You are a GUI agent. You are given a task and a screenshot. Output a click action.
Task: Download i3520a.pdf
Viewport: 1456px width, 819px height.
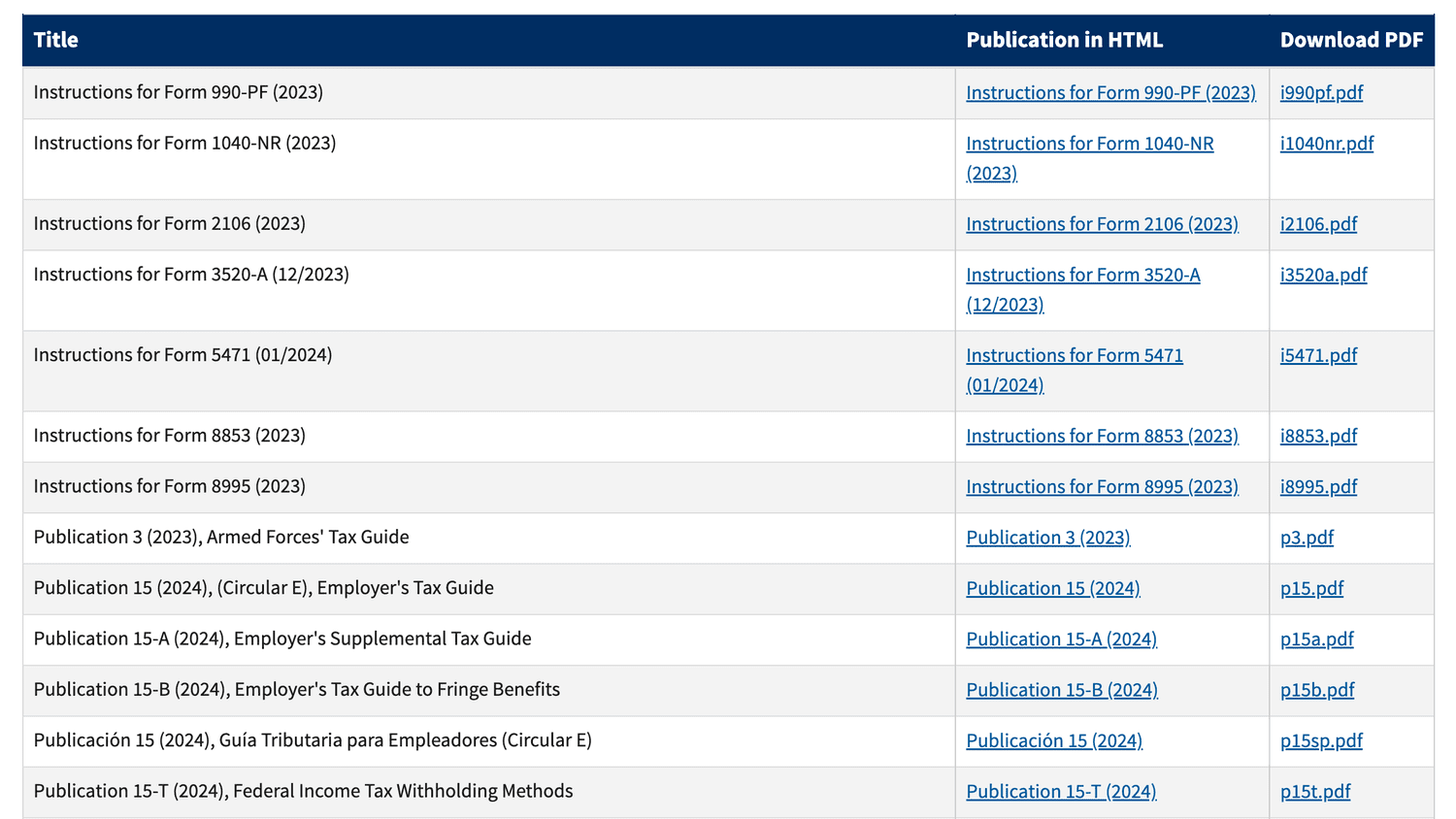click(x=1323, y=275)
